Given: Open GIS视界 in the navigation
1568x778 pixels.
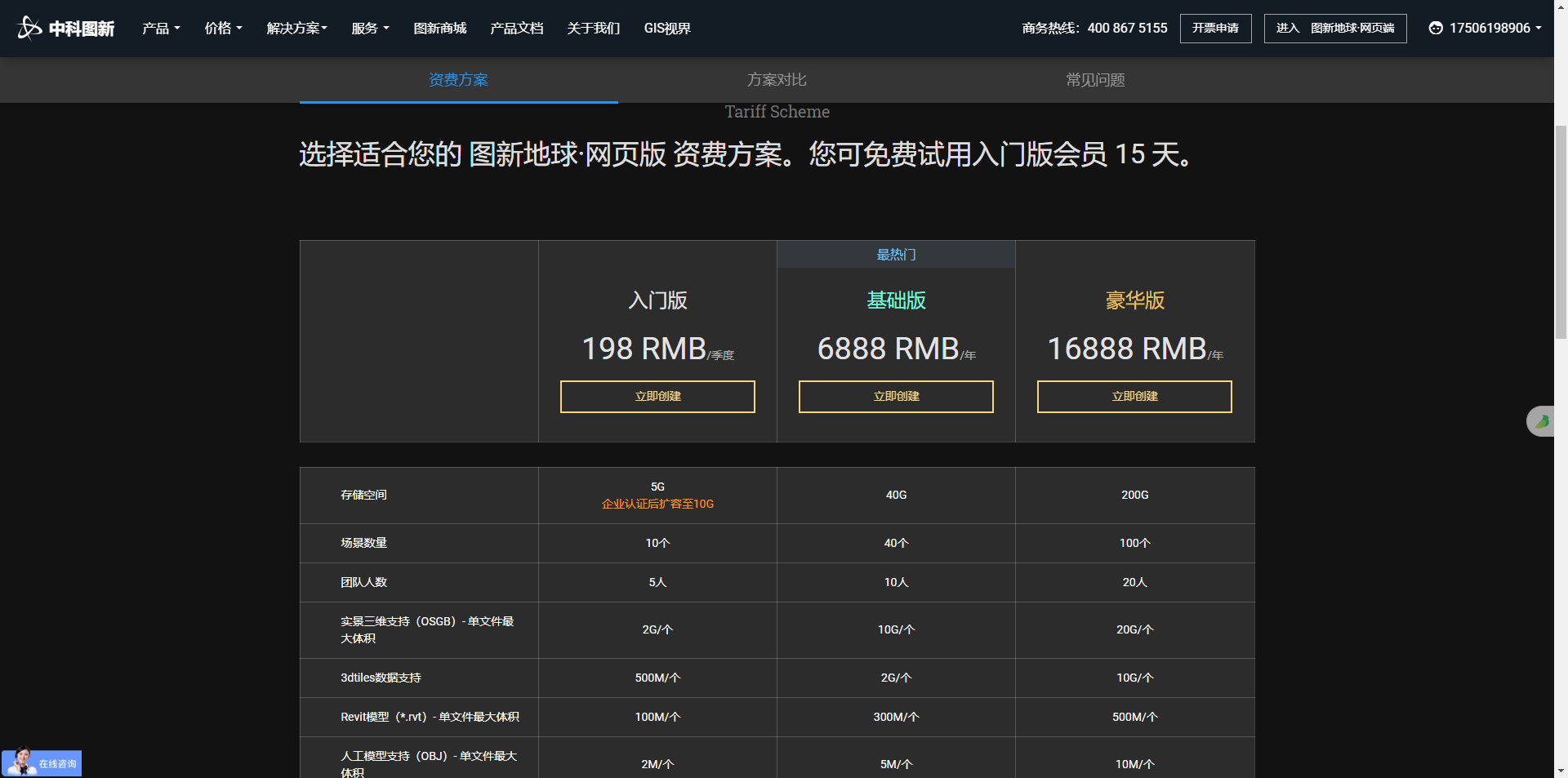Looking at the screenshot, I should [667, 29].
